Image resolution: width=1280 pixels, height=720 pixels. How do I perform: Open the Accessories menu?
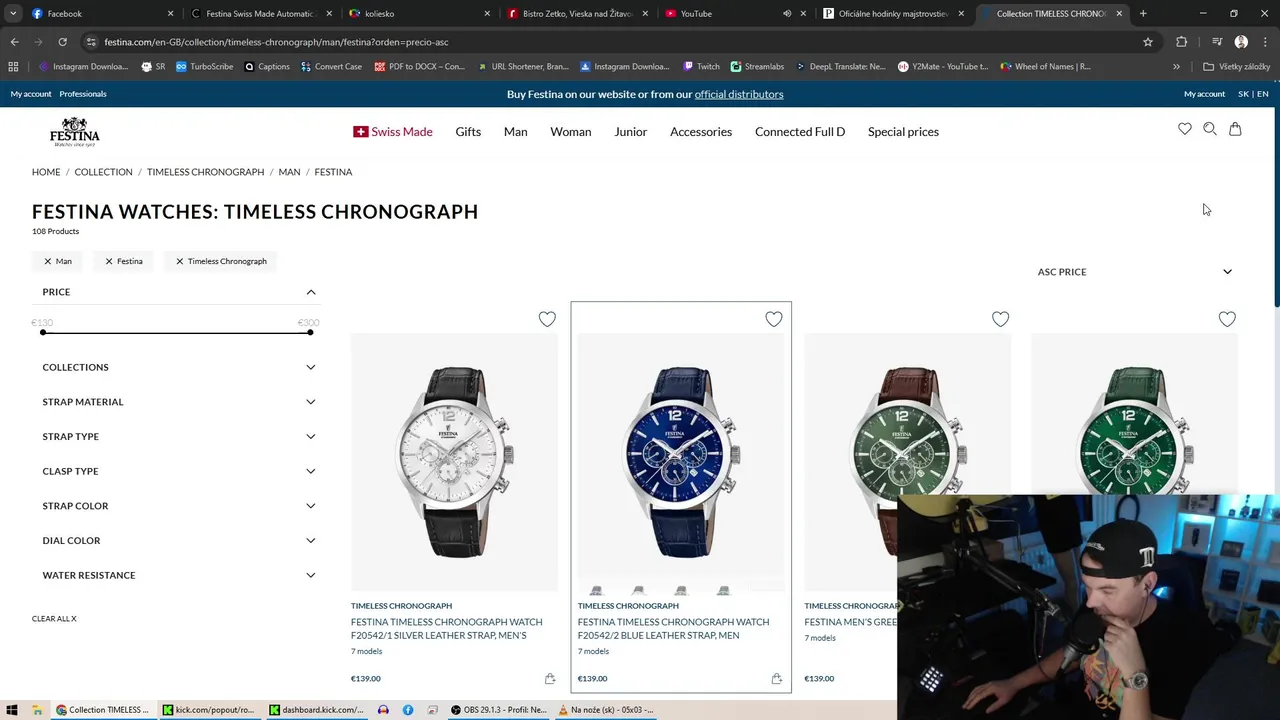[701, 132]
